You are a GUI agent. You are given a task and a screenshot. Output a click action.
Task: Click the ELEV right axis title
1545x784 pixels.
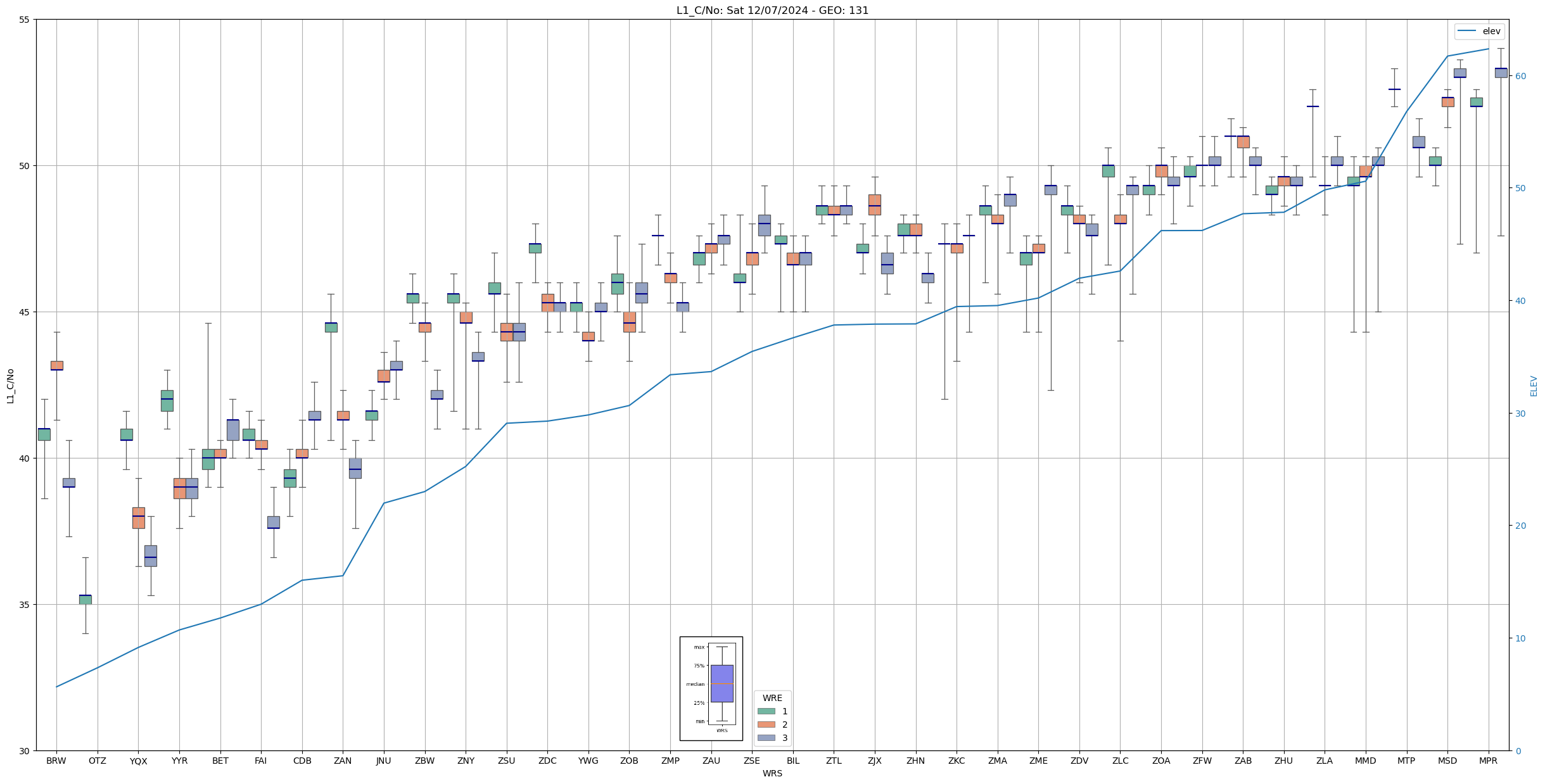point(1534,386)
